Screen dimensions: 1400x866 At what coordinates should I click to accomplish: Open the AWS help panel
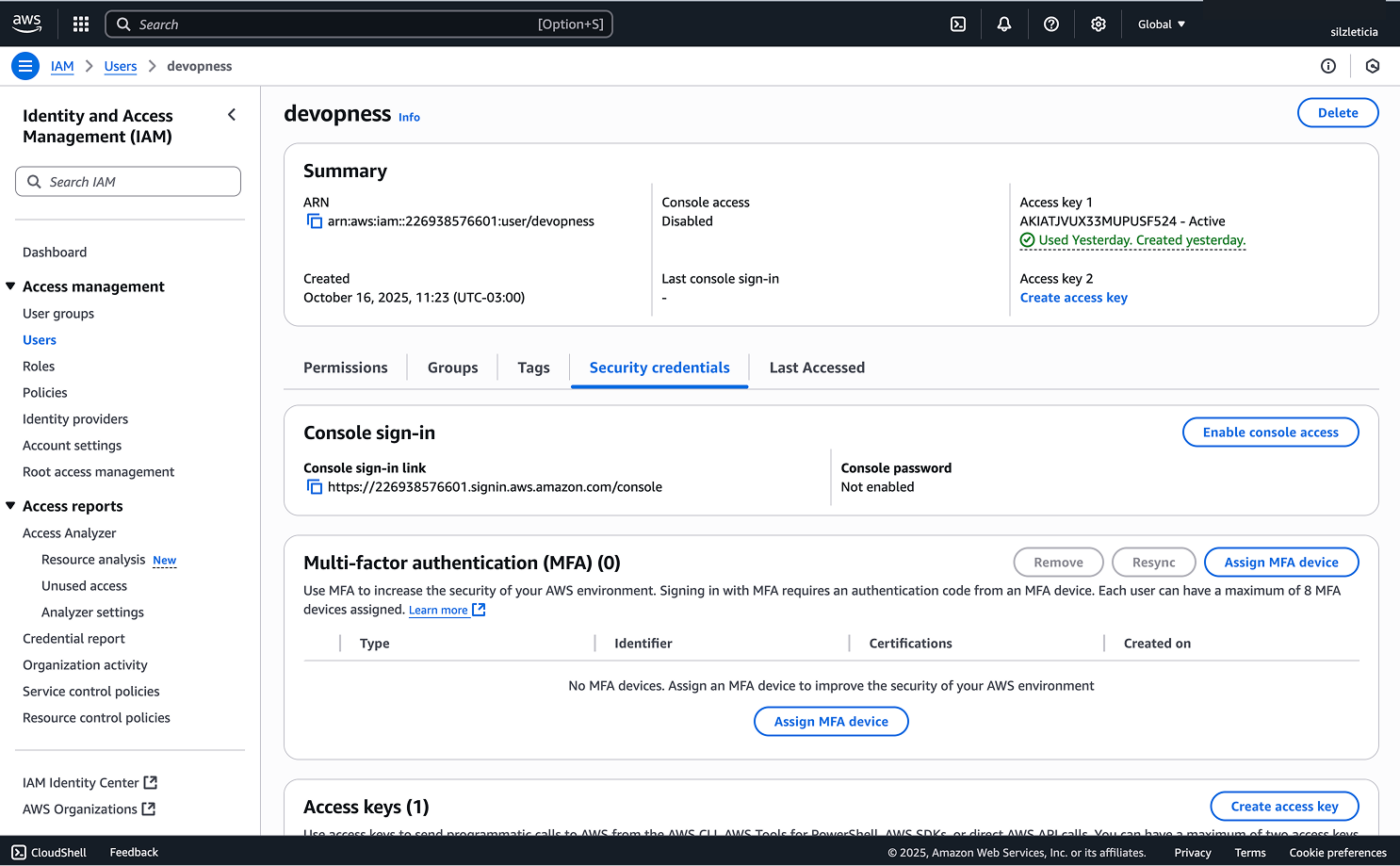[1050, 24]
